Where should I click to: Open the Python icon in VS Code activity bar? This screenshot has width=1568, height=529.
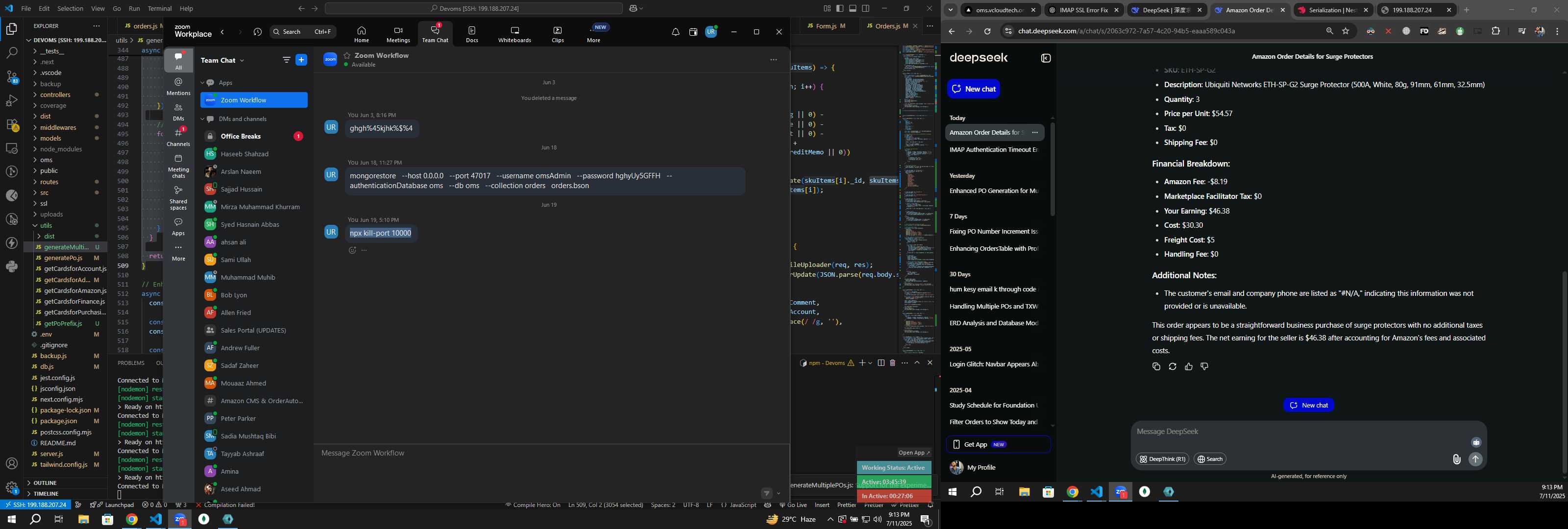(12, 266)
